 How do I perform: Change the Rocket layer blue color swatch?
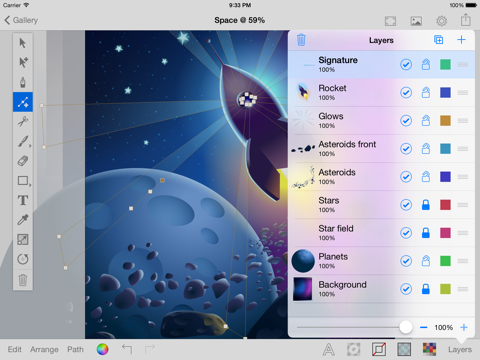point(445,92)
